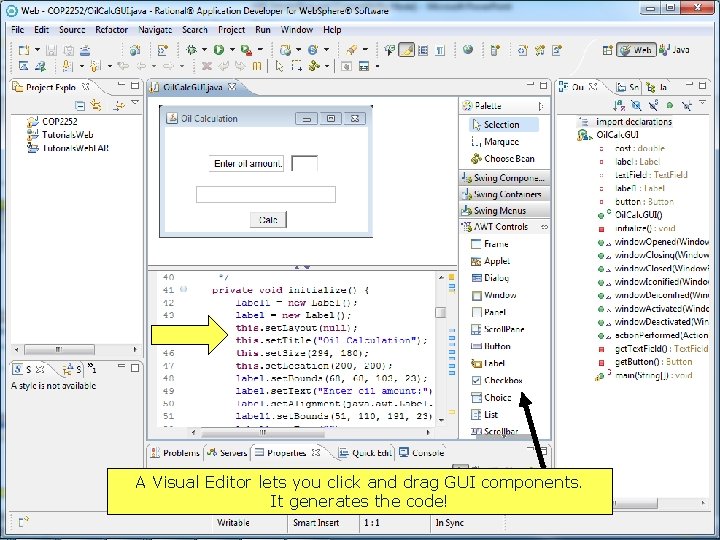Pick the List control in Palette
The height and width of the screenshot is (540, 720).
coord(484,415)
